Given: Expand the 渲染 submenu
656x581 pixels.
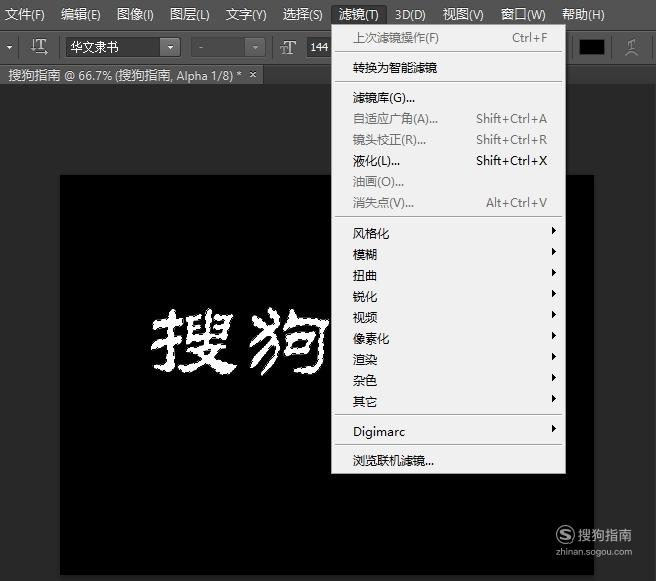Looking at the screenshot, I should 448,359.
